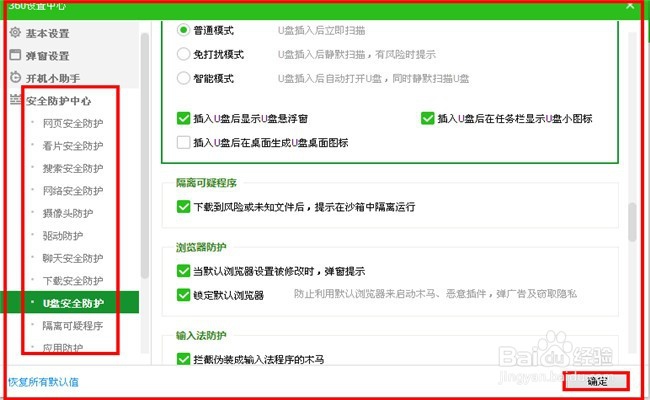
Task: Toggle 拦截伪装成输入法程序的木马 checkbox
Action: point(183,359)
